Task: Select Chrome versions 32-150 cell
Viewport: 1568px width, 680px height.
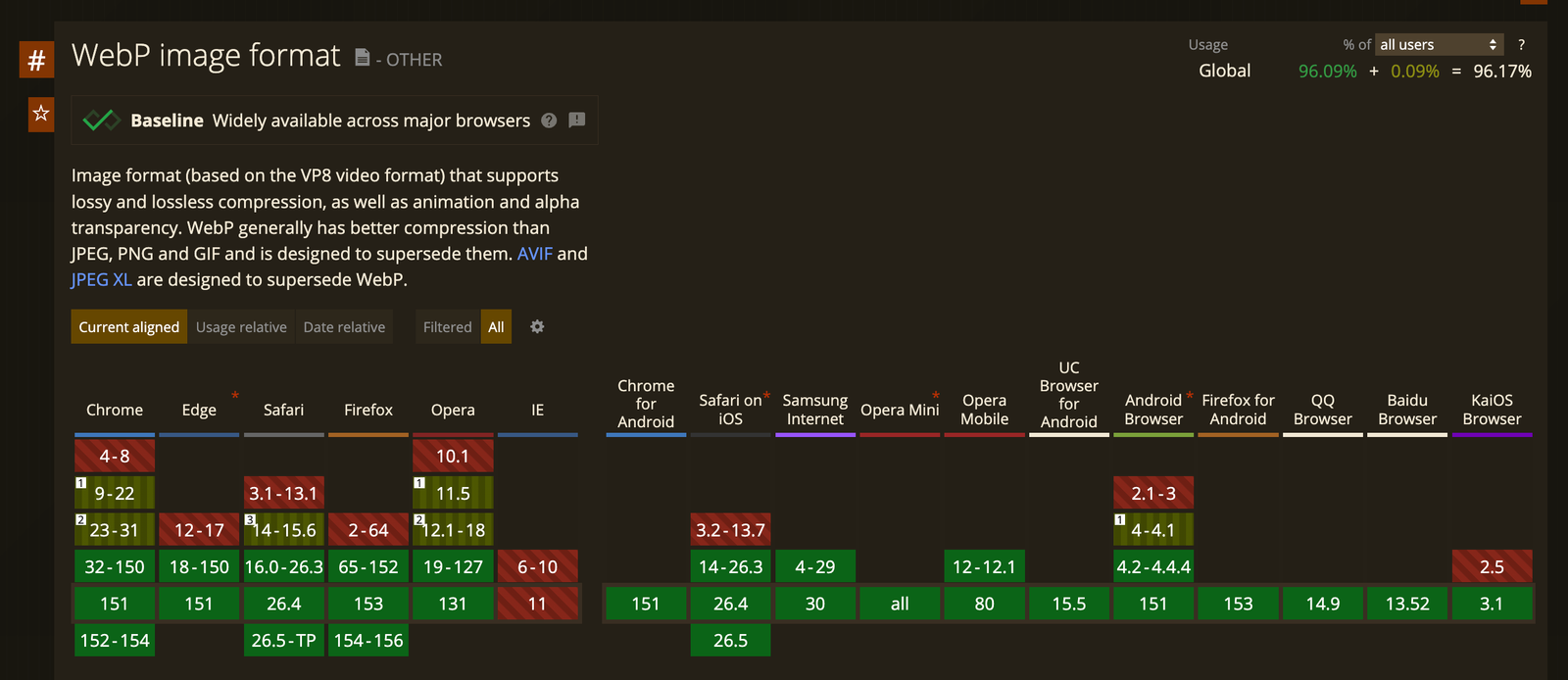Action: [115, 566]
